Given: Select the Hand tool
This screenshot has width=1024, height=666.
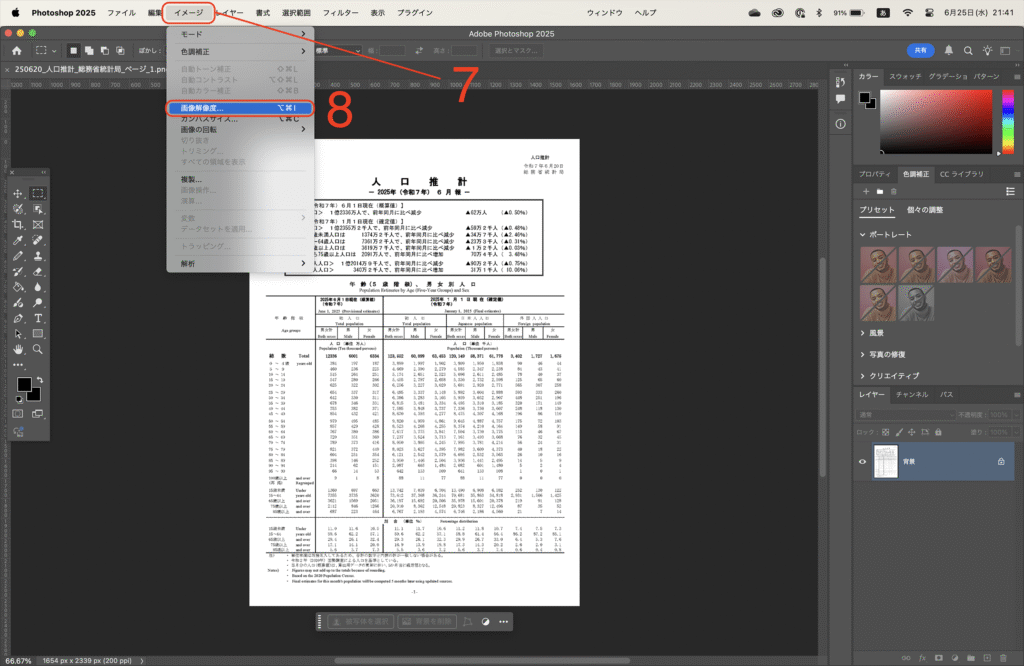Looking at the screenshot, I should 18,350.
